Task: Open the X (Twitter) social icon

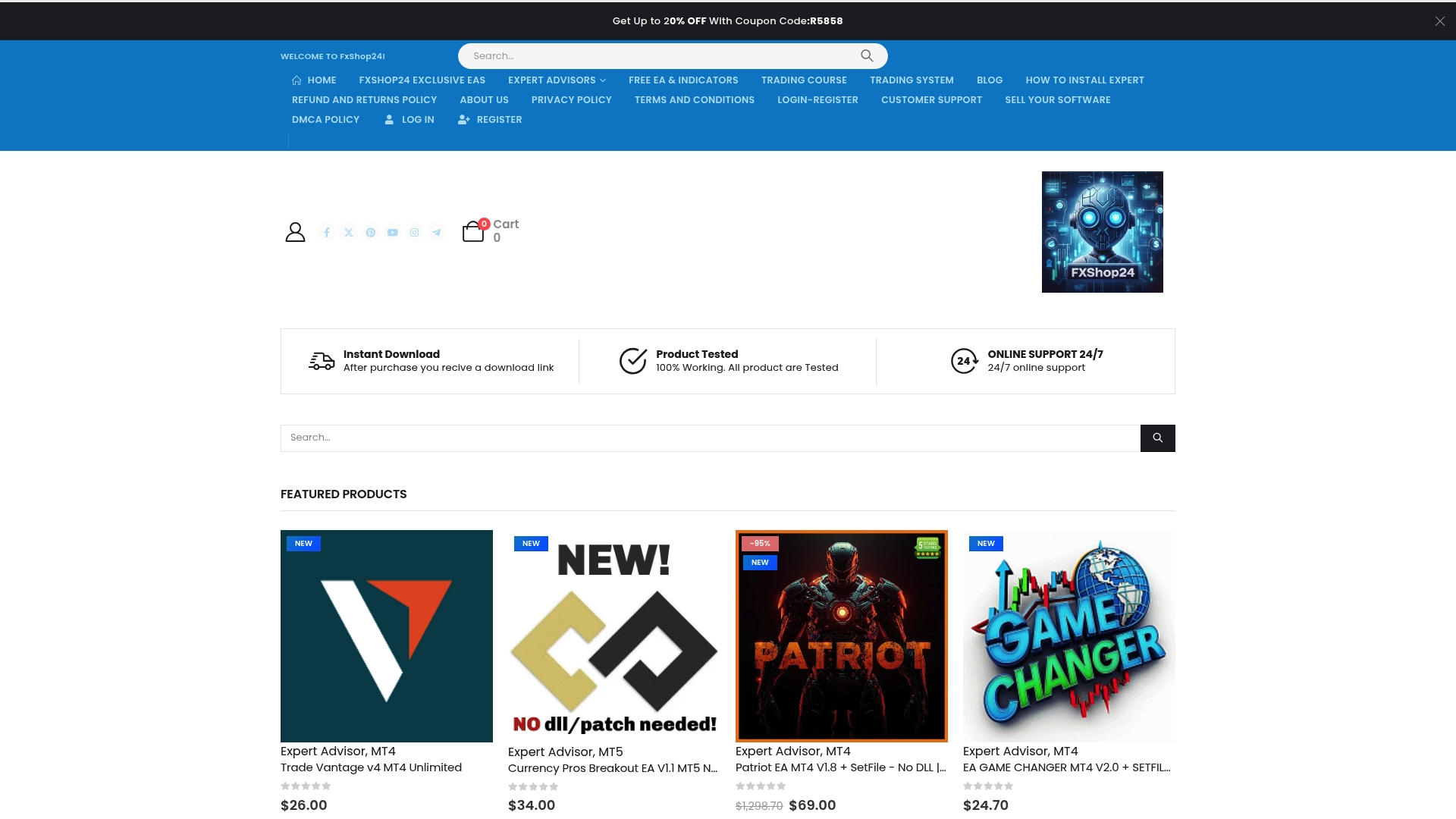Action: [x=348, y=232]
